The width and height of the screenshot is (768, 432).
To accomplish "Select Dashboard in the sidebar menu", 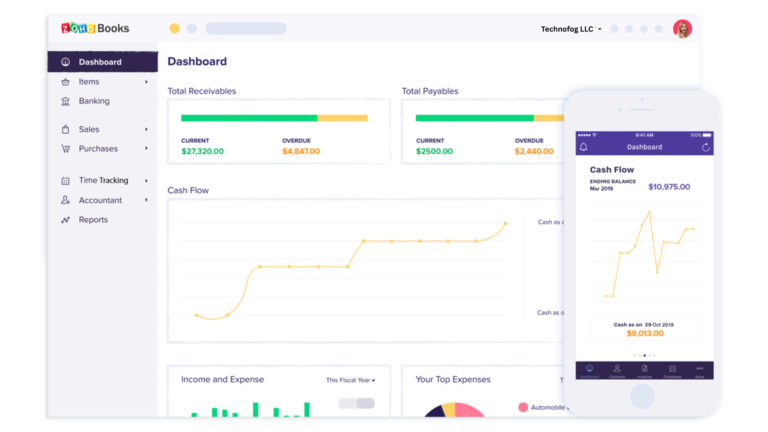I will pos(100,62).
